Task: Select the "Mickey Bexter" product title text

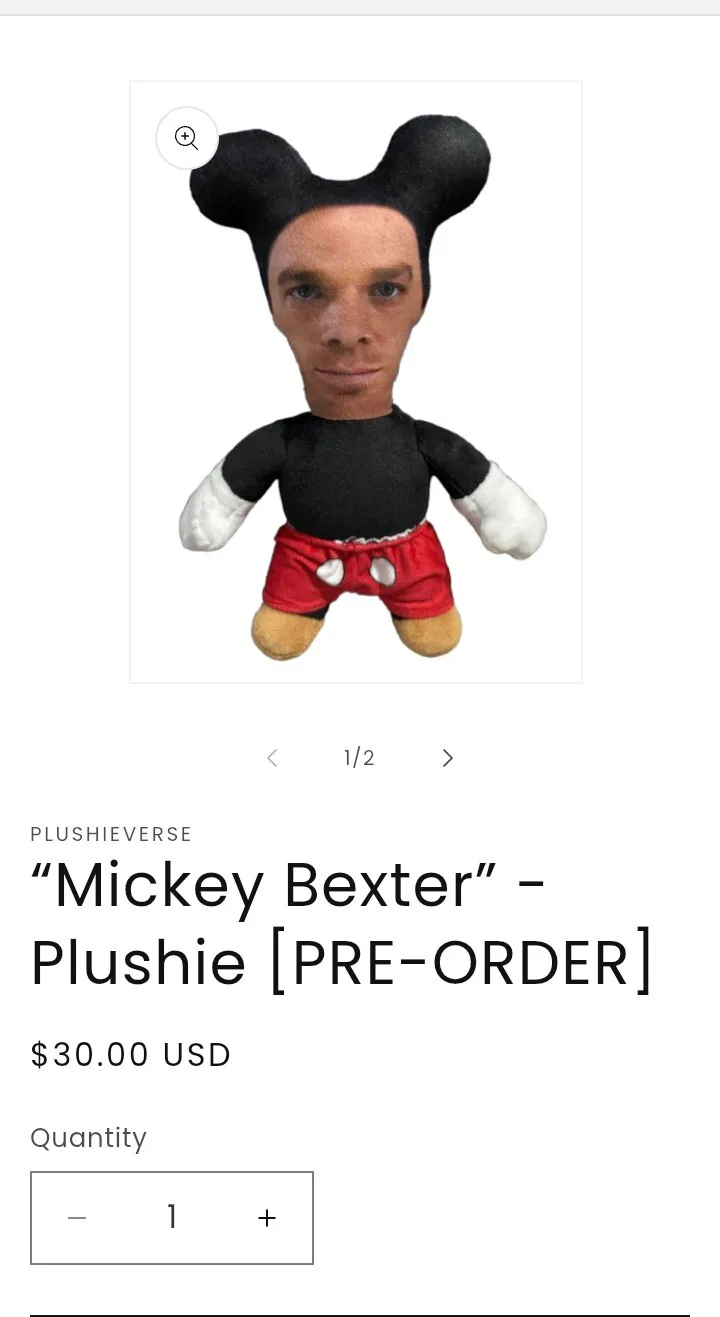Action: 264,886
